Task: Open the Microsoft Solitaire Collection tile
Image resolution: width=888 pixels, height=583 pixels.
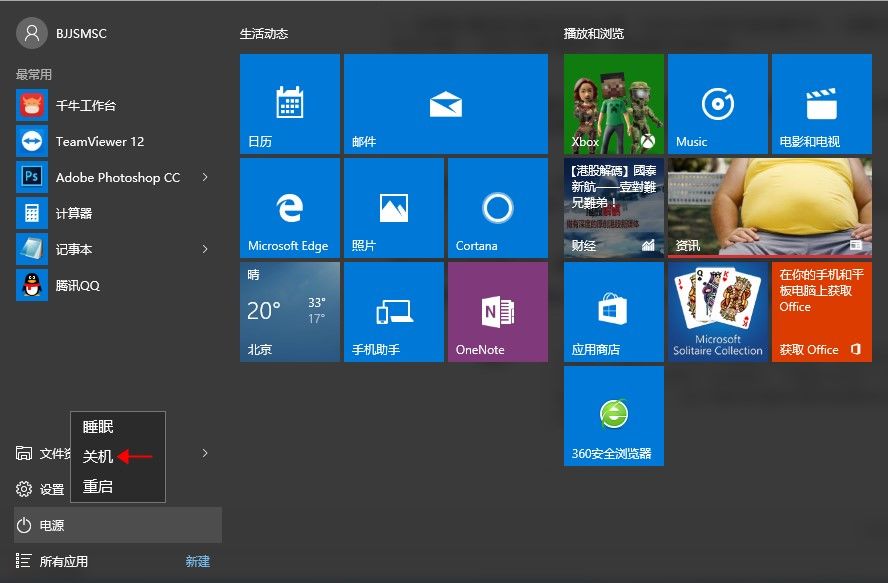Action: coord(718,312)
